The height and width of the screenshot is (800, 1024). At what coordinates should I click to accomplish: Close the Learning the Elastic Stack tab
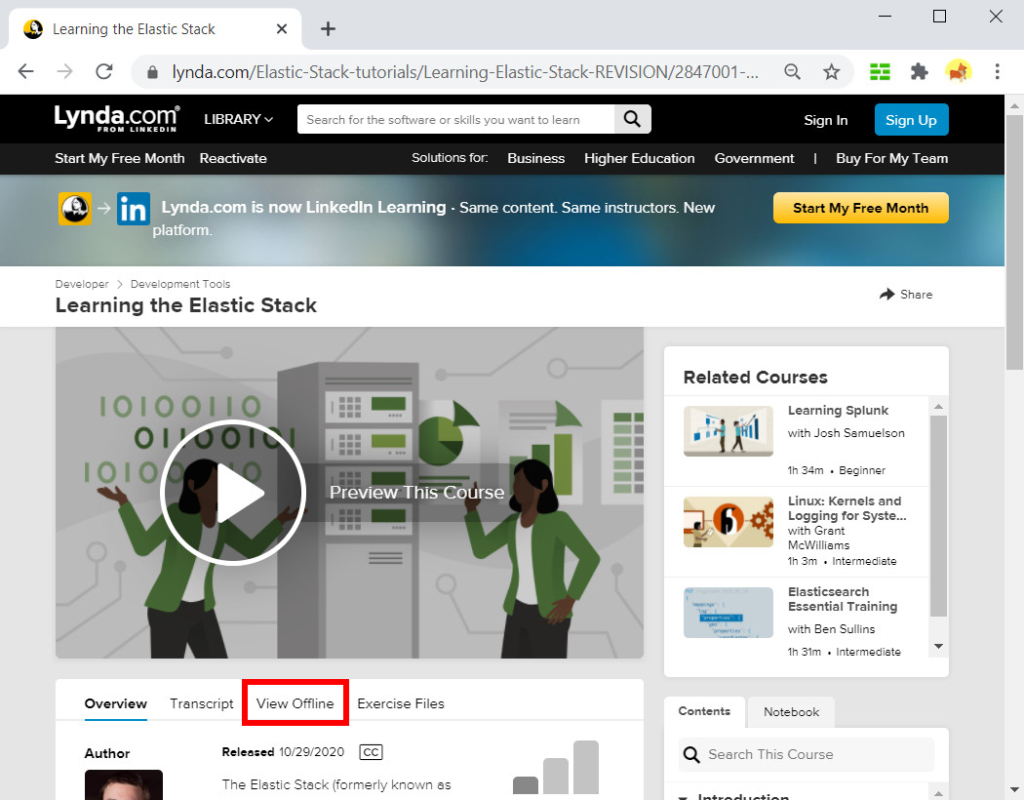(281, 29)
